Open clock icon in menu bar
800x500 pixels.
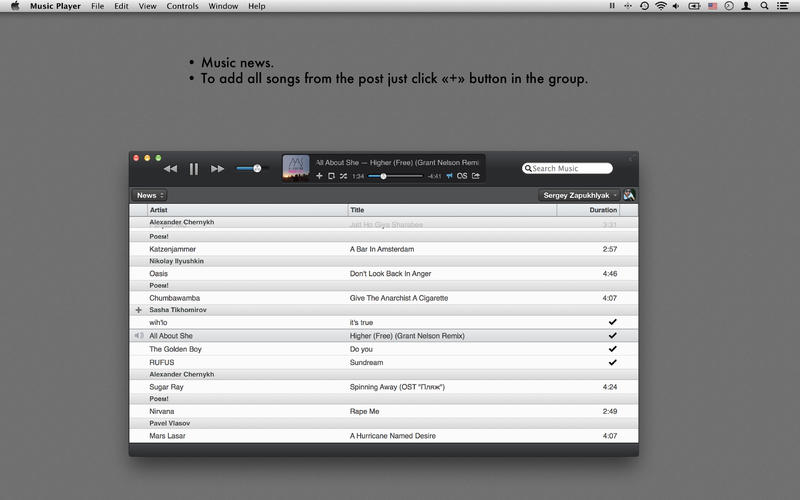[729, 6]
